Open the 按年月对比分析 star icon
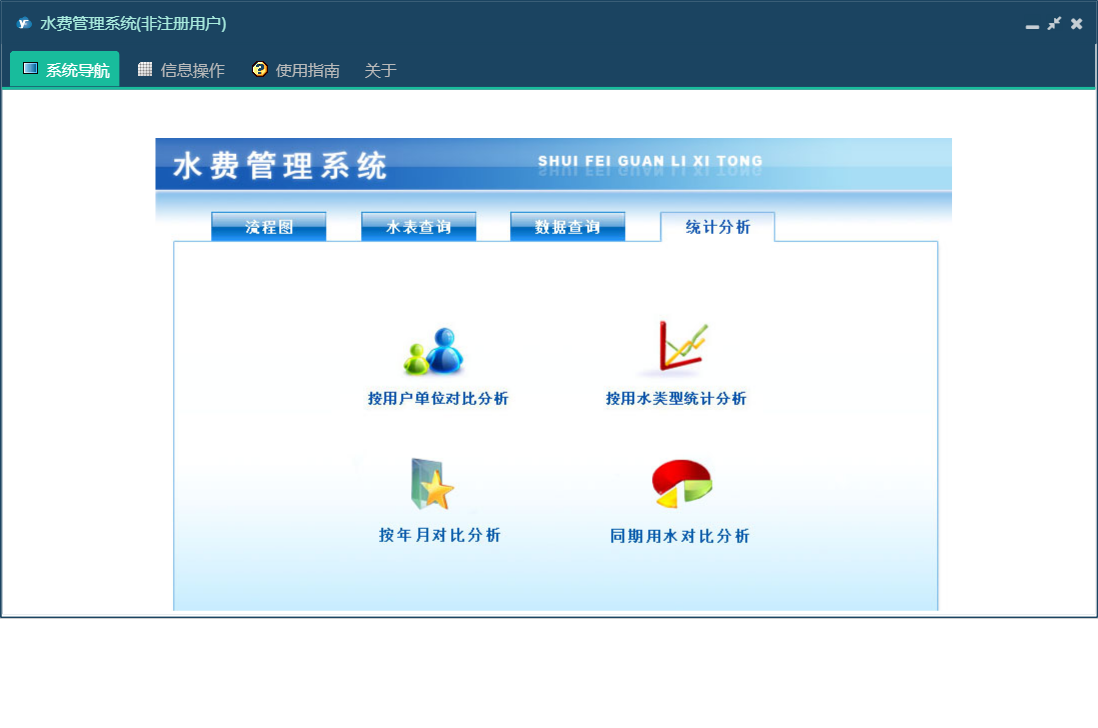This screenshot has height=728, width=1098. click(x=432, y=484)
